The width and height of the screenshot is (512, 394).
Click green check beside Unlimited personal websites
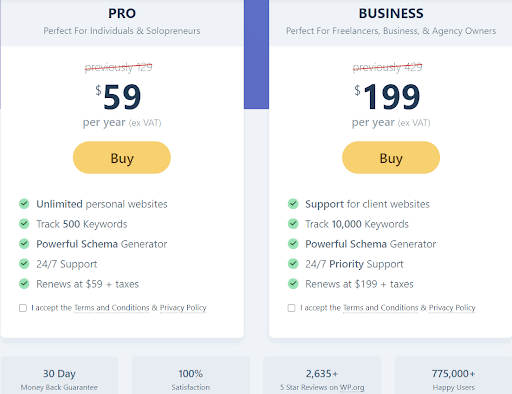(x=24, y=204)
